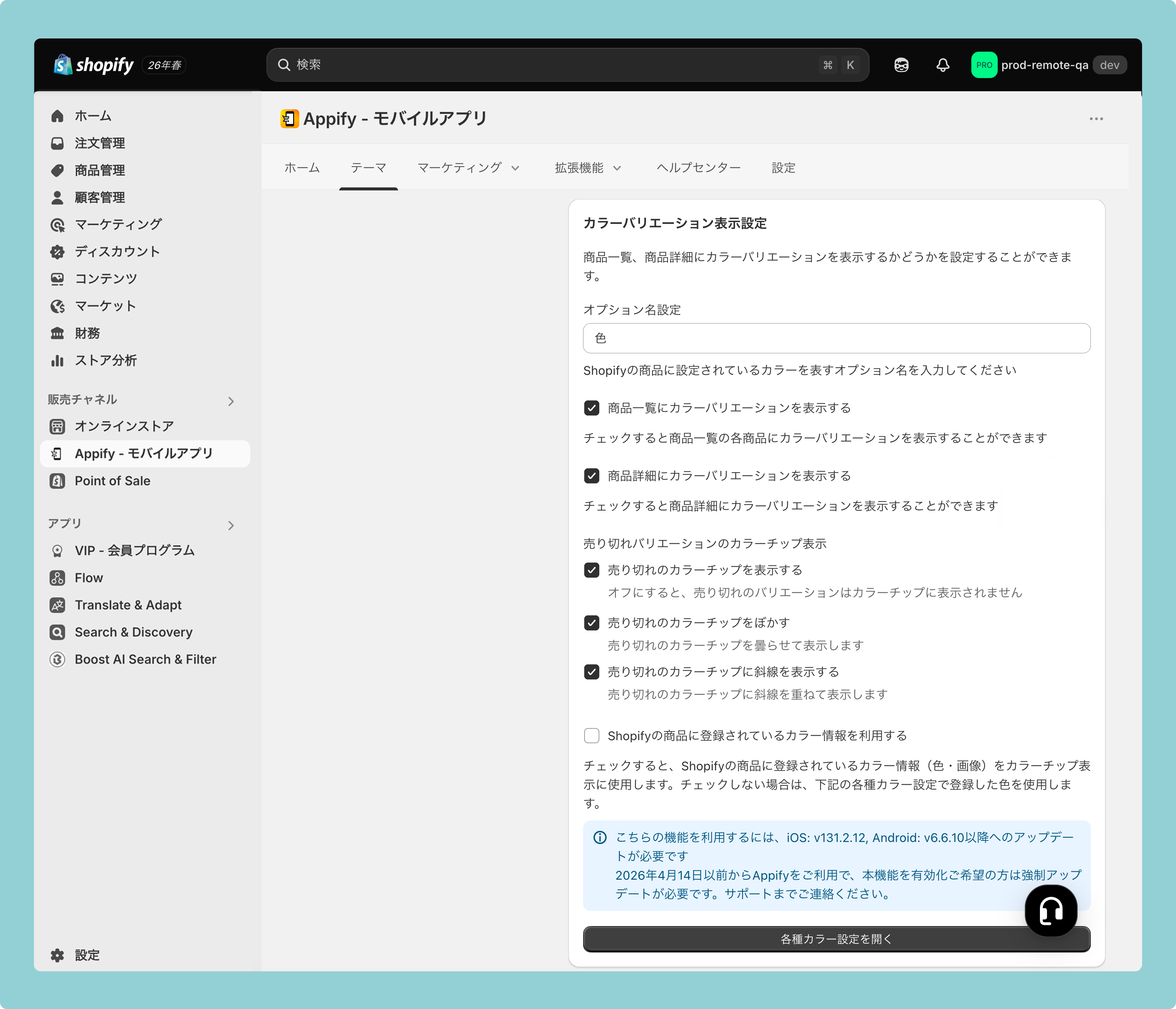Click the カラーバリエーション表示設定 heading
The width and height of the screenshot is (1176, 1009).
[x=675, y=223]
